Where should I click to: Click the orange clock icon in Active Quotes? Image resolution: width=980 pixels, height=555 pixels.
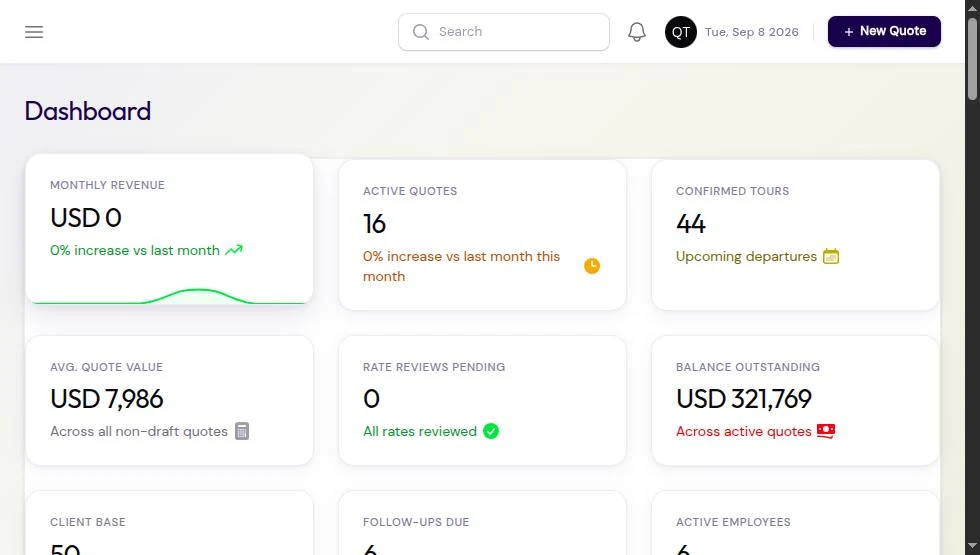click(x=592, y=266)
